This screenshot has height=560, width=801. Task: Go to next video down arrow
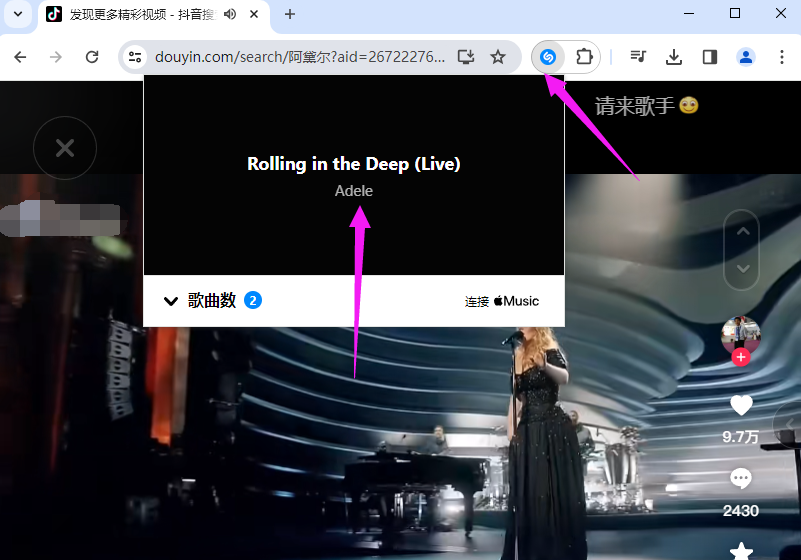(743, 268)
